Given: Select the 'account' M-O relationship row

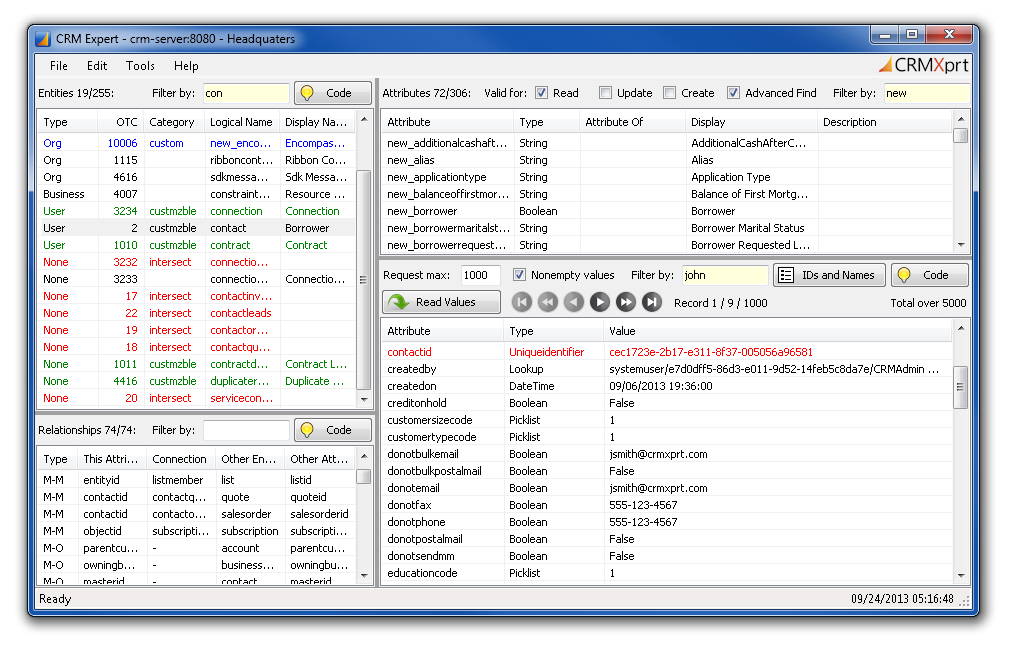Looking at the screenshot, I should click(196, 548).
